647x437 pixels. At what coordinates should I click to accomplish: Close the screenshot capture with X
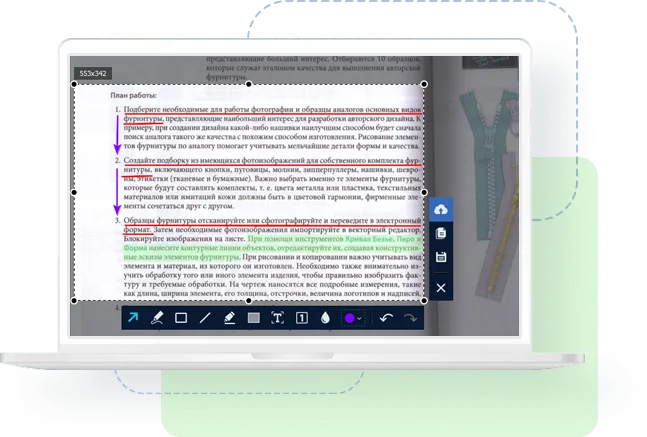coord(441,289)
